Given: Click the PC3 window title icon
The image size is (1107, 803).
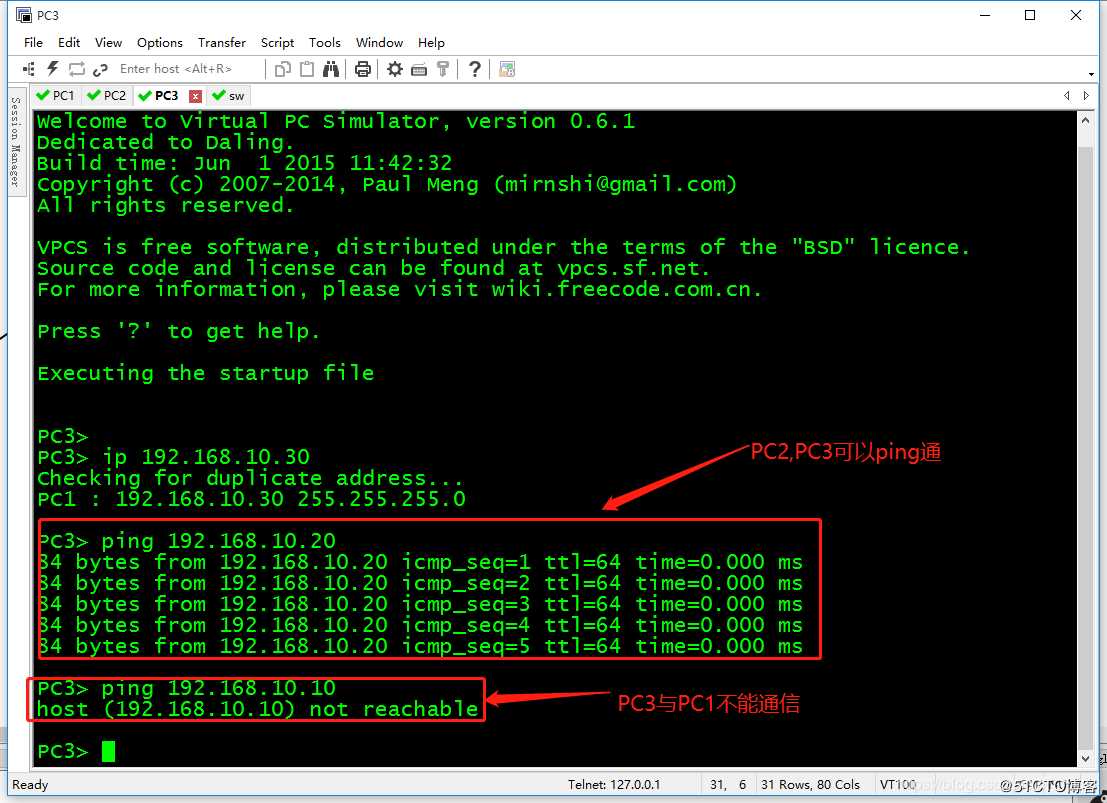Looking at the screenshot, I should click(24, 15).
